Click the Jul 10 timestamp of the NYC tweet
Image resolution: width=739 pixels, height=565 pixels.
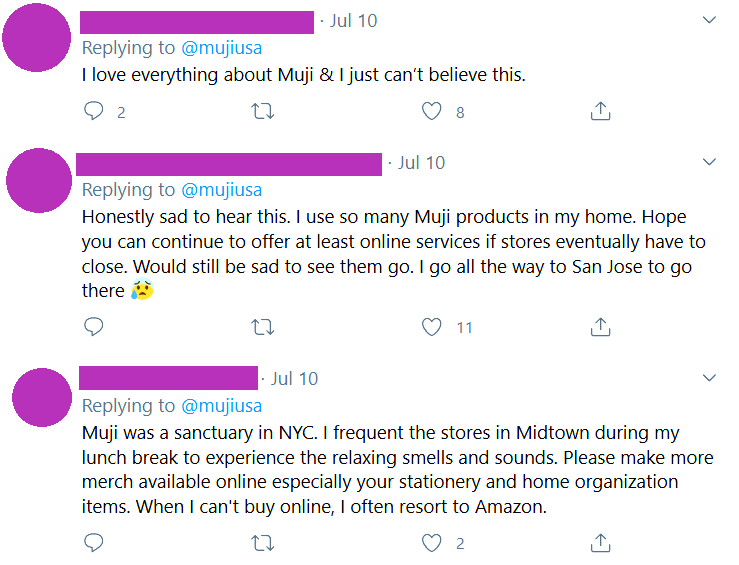pyautogui.click(x=294, y=379)
